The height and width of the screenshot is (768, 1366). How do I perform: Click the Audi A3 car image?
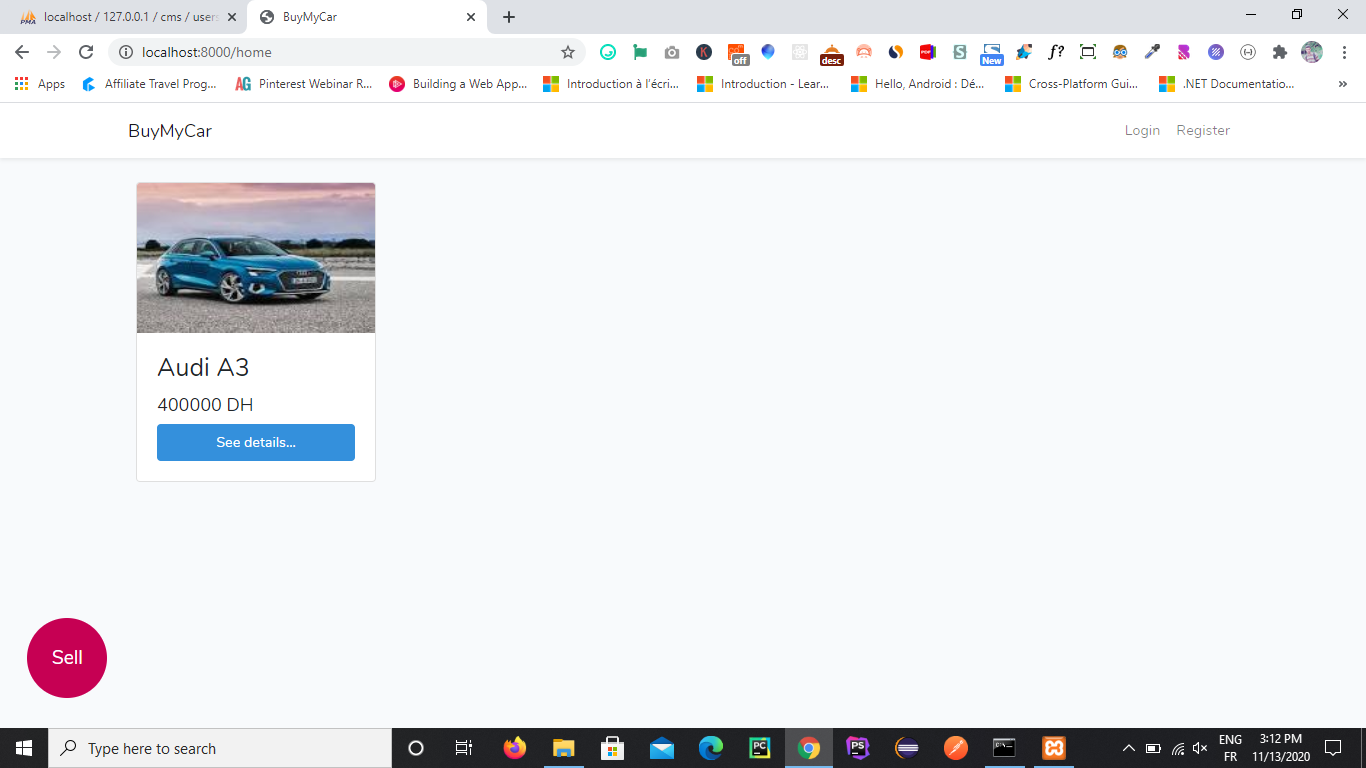point(256,258)
